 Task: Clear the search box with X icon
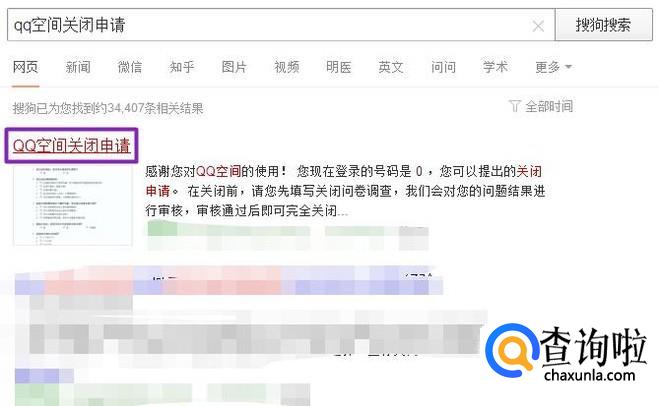click(538, 26)
